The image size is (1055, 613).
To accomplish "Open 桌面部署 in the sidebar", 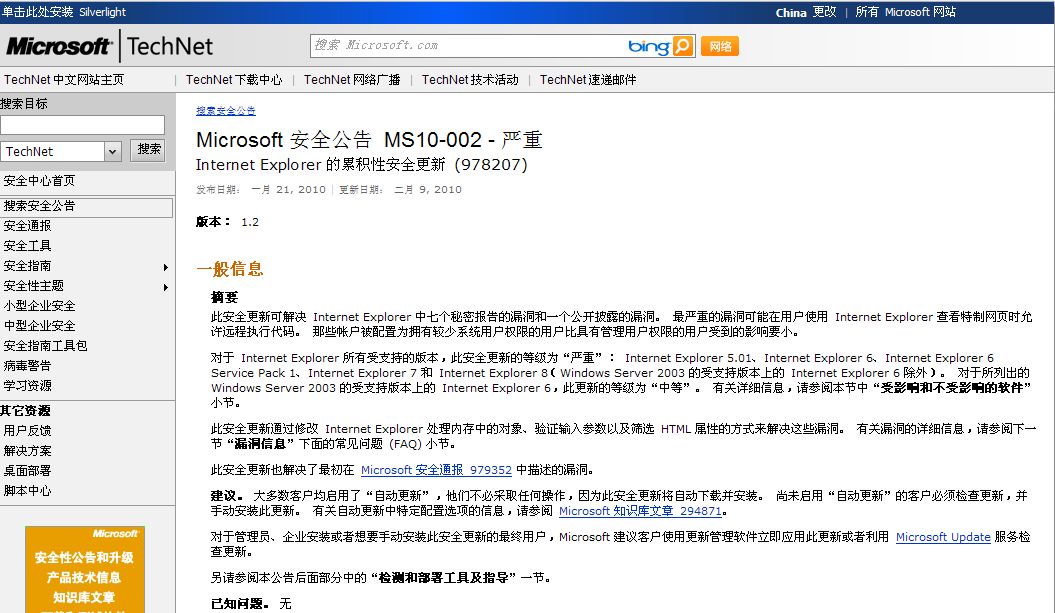I will [27, 471].
